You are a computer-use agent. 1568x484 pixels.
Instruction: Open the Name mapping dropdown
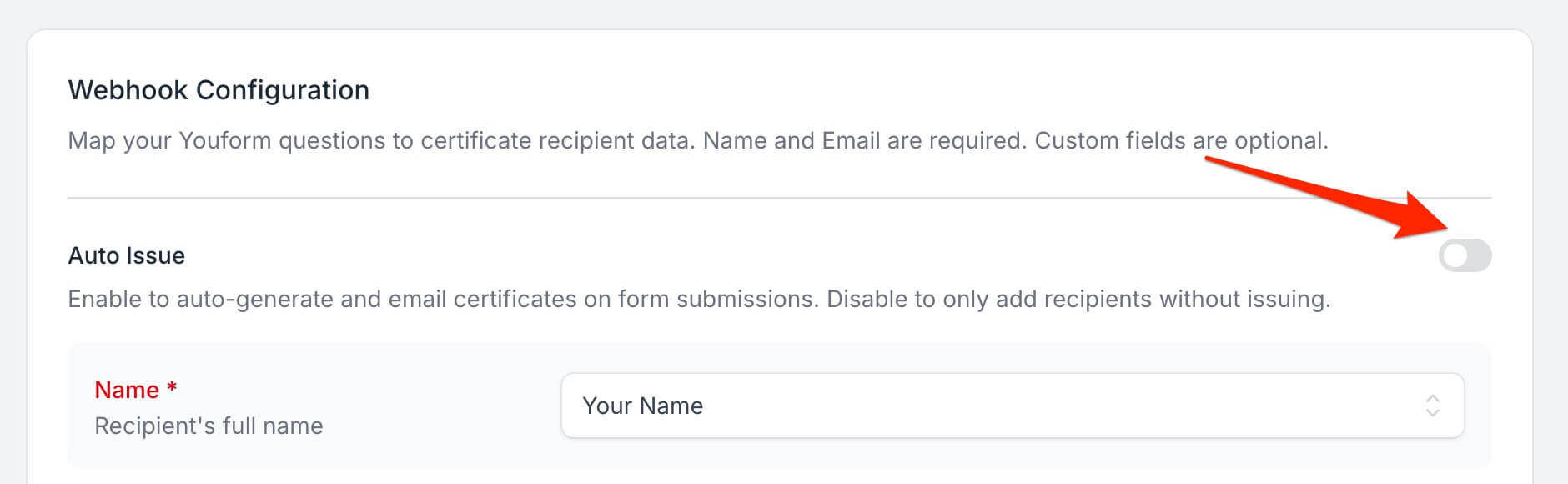(1013, 406)
